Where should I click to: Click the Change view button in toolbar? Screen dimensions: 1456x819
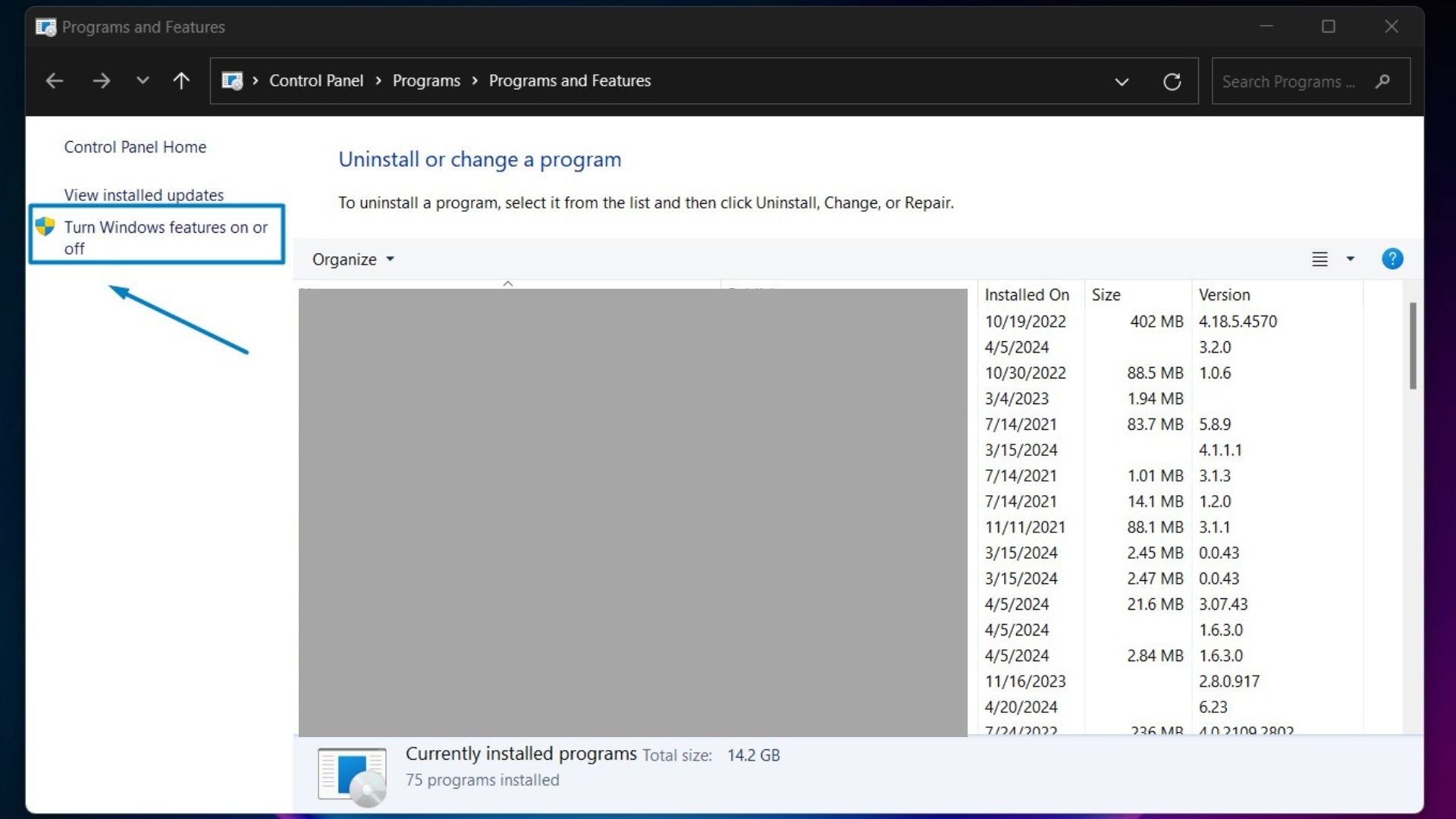tap(1320, 259)
